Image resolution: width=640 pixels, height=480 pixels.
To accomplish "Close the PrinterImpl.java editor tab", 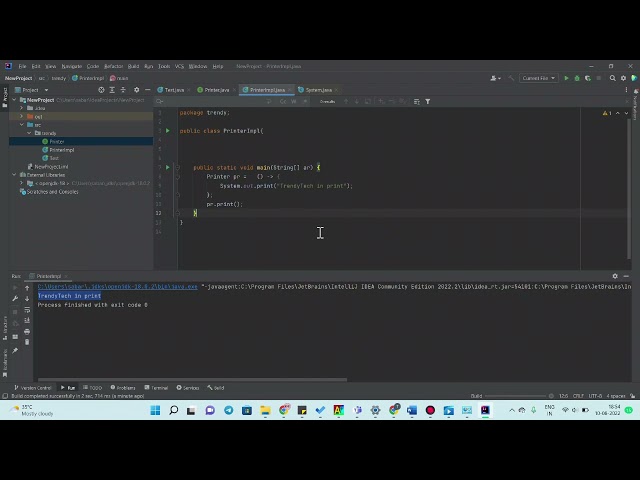I will click(x=289, y=90).
